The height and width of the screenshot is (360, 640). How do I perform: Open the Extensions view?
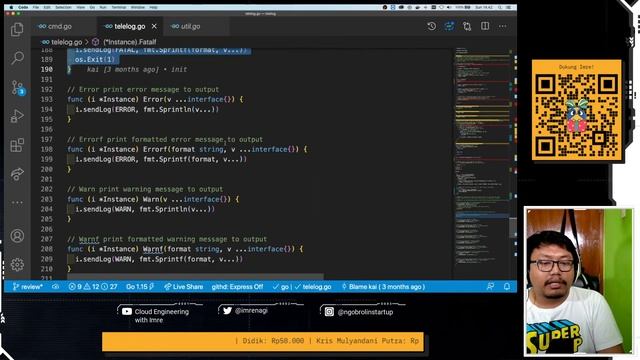click(x=17, y=145)
